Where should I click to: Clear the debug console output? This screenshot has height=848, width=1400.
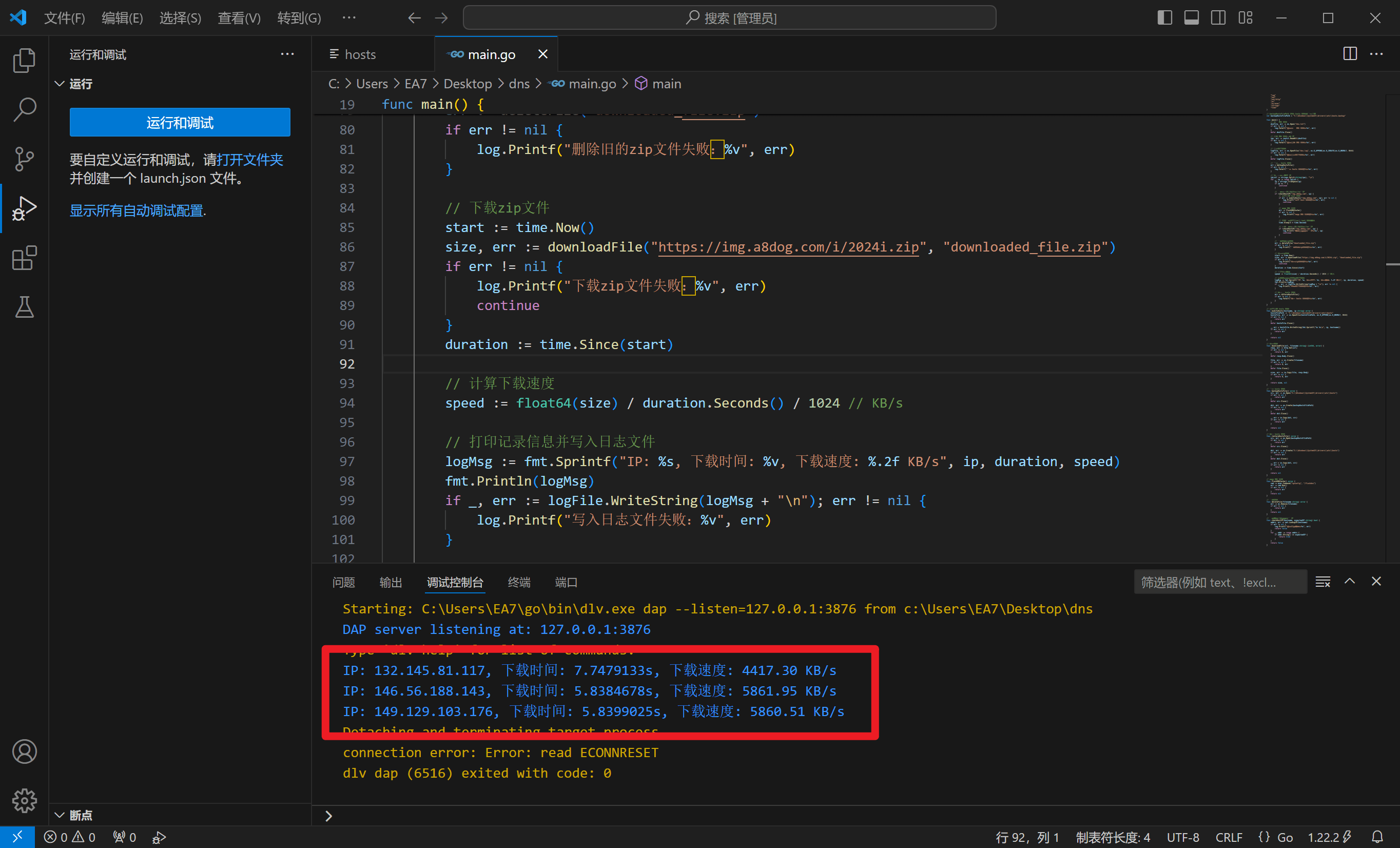tap(1322, 582)
